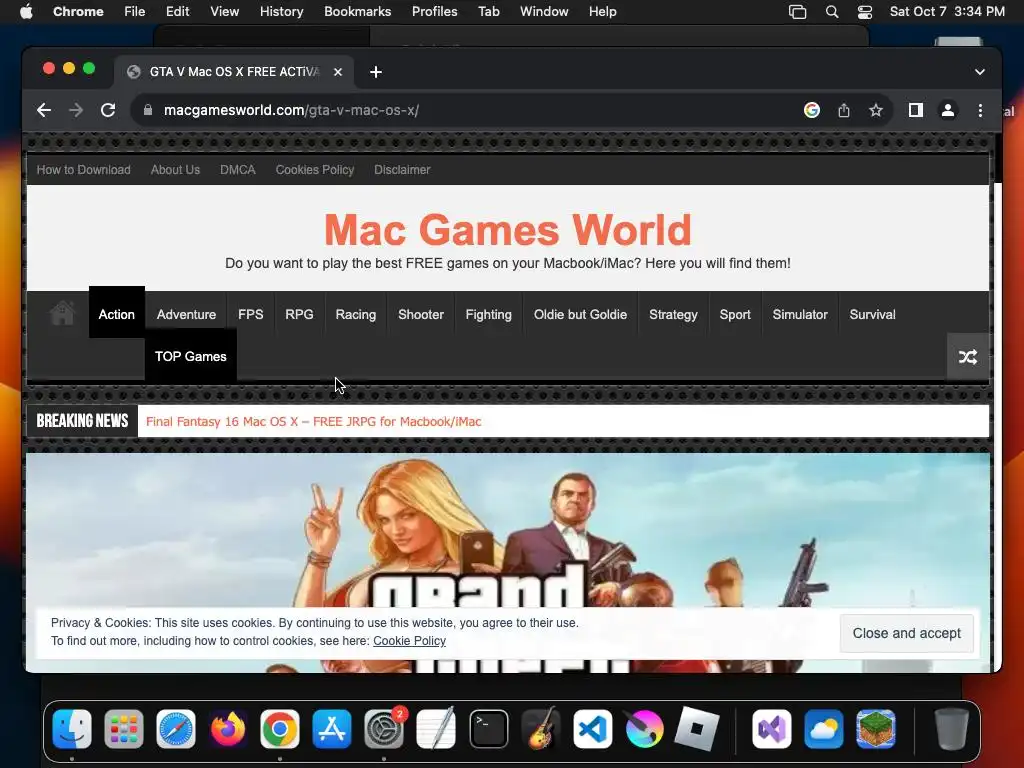Screen dimensions: 1024x768
Task: Launch Firefox from the dock
Action: 228,729
